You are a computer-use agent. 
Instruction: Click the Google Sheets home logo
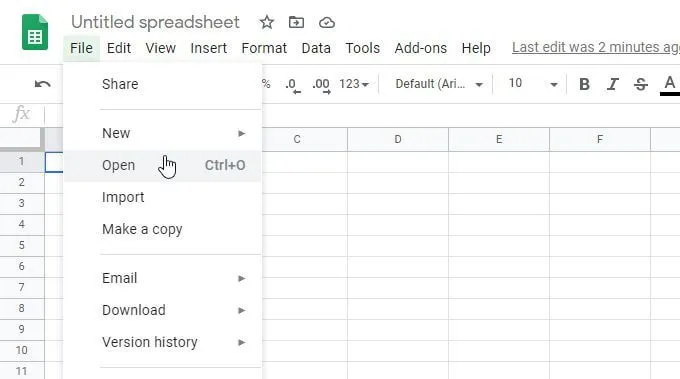click(x=35, y=32)
